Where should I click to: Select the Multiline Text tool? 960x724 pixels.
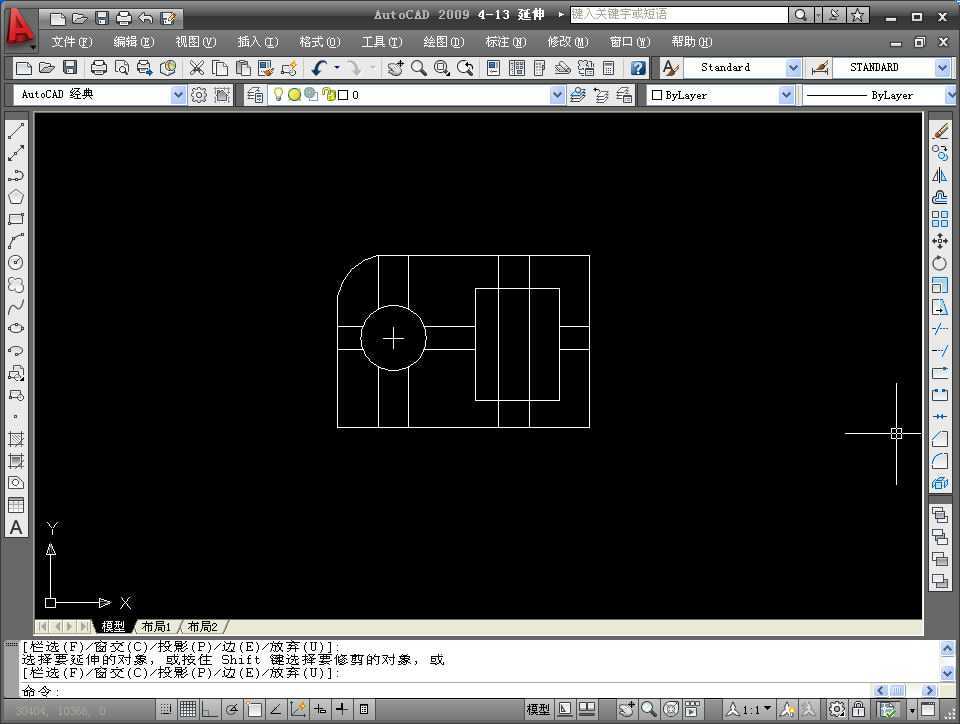[16, 527]
